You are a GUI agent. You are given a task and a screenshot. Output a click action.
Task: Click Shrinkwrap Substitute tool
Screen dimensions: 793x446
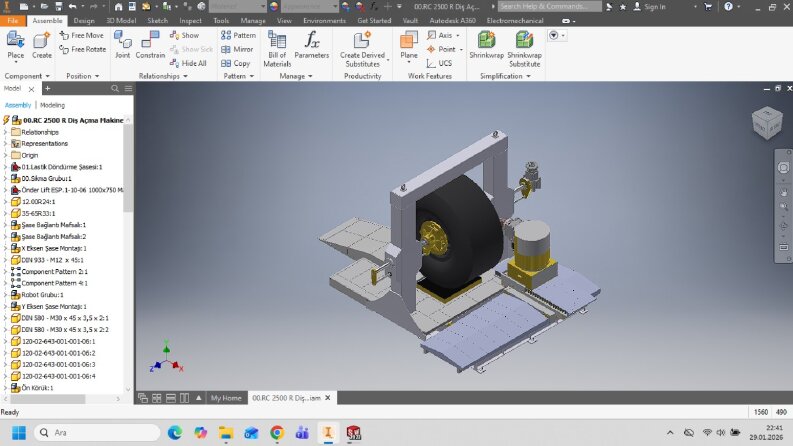[x=524, y=48]
